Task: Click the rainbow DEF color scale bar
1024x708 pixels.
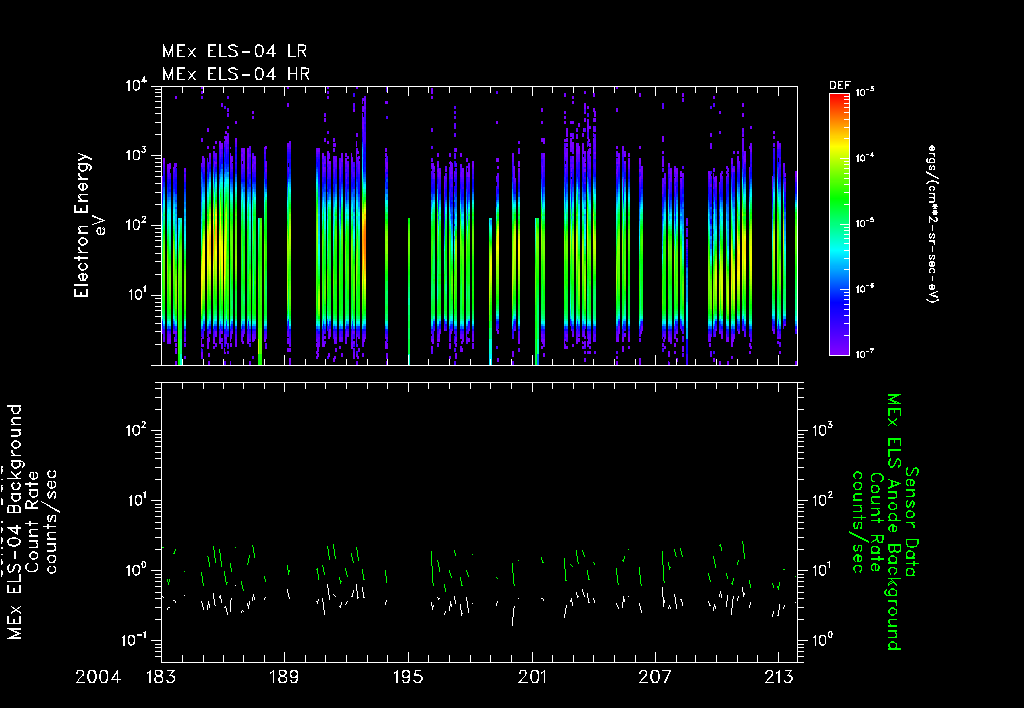Action: [x=839, y=225]
